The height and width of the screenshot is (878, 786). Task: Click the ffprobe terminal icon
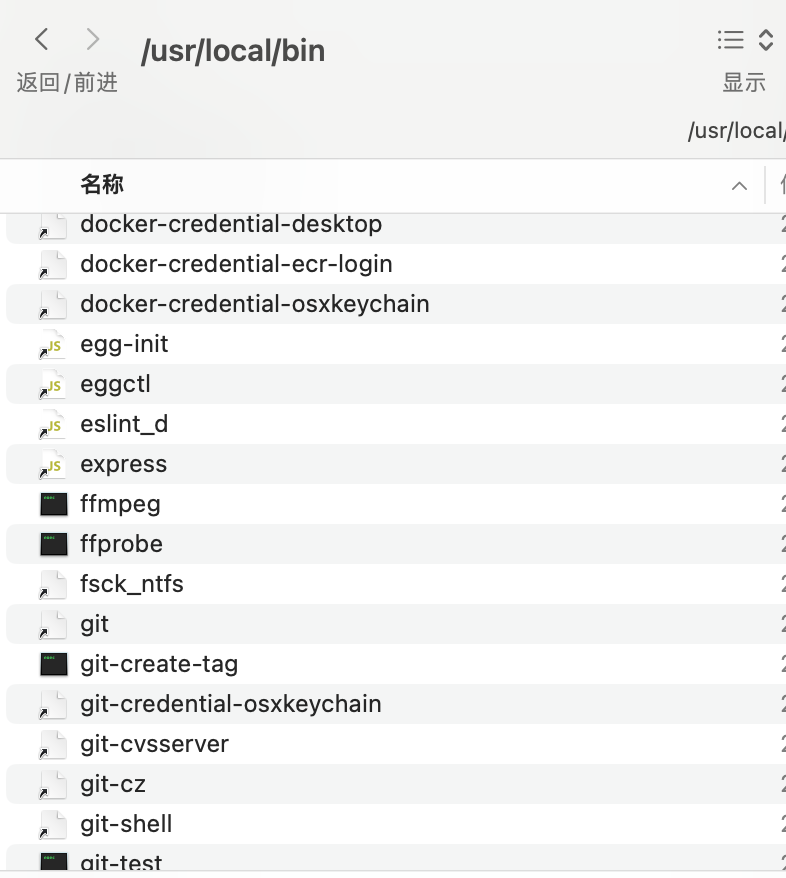point(53,544)
